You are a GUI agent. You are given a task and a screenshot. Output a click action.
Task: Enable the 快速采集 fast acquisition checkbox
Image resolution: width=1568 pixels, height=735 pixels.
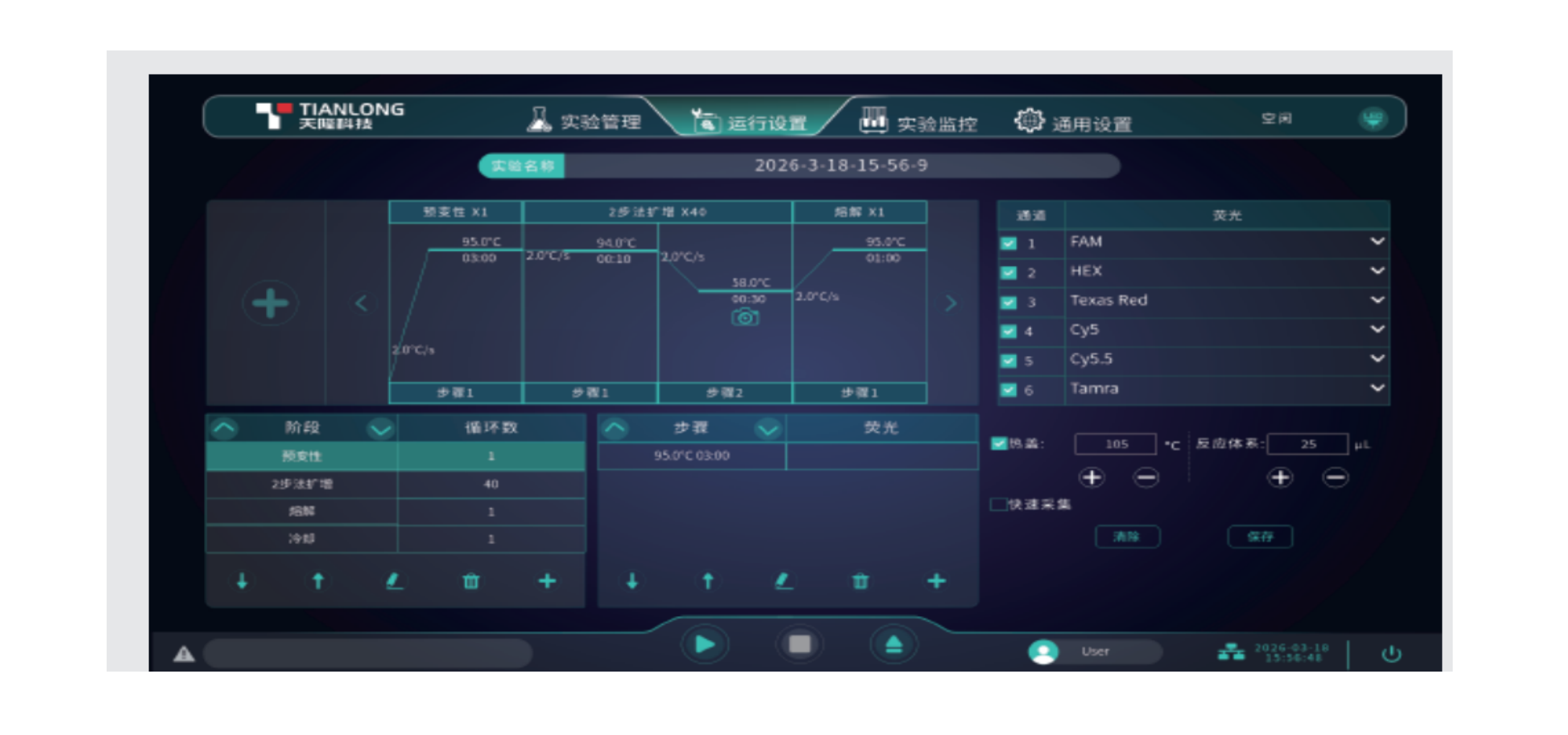click(998, 504)
